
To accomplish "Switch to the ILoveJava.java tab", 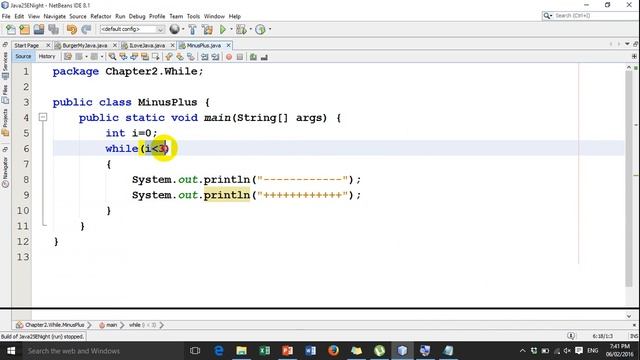I will pos(147,45).
